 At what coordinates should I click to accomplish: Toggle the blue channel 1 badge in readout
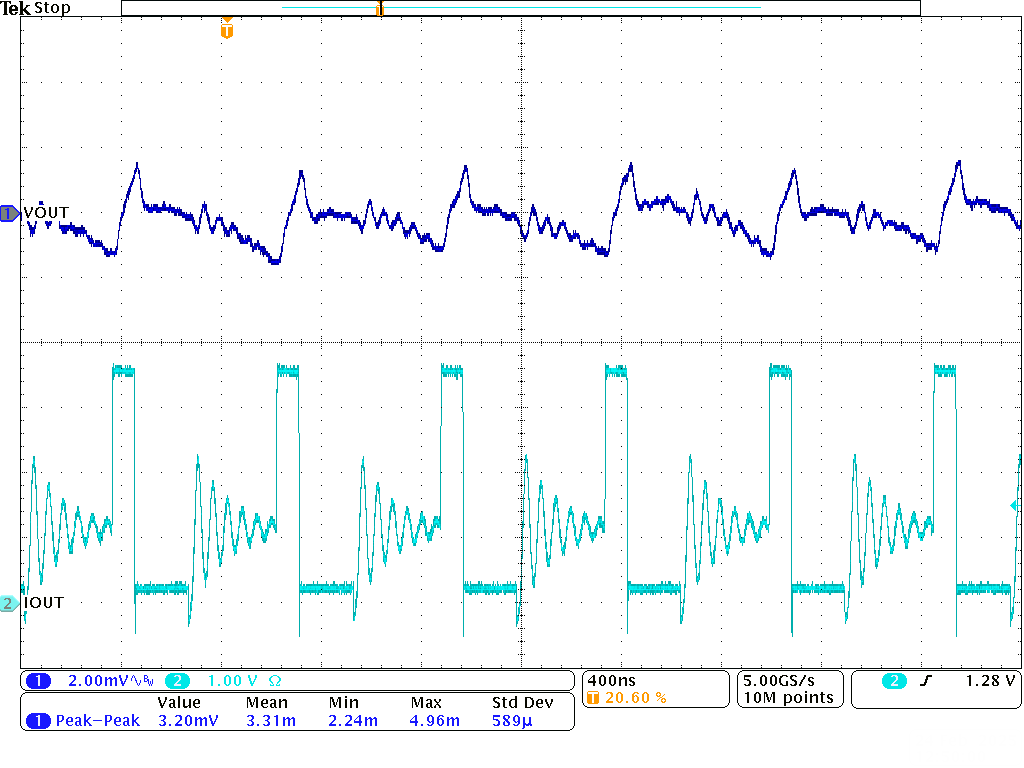[x=38, y=682]
